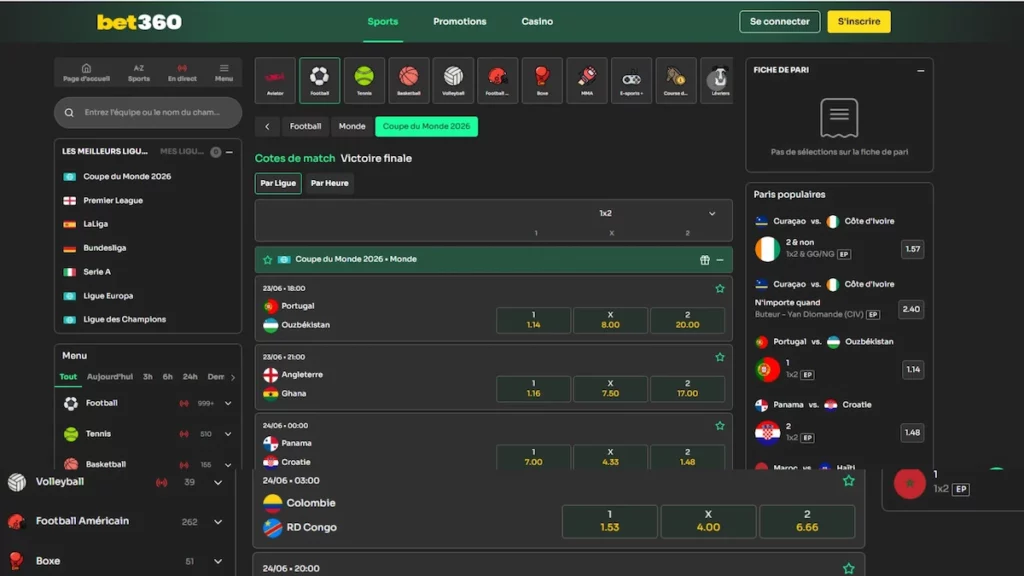Open the Promotions top navigation tab
Screen dimensions: 1024x576
(x=460, y=22)
